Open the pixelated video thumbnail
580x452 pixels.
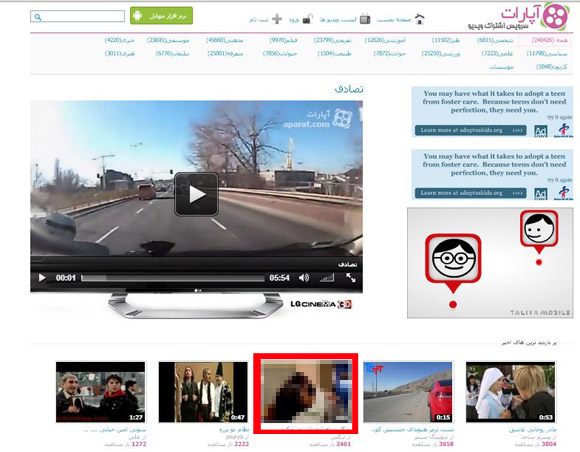pyautogui.click(x=306, y=391)
